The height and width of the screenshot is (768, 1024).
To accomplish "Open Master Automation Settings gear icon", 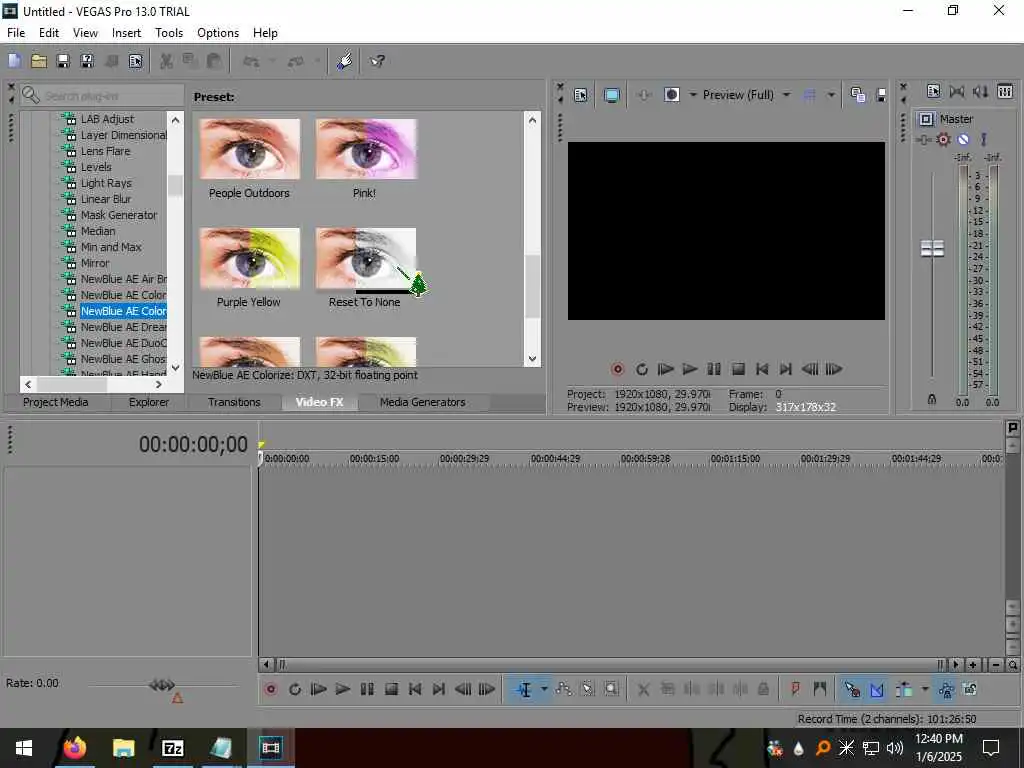I will tap(943, 140).
